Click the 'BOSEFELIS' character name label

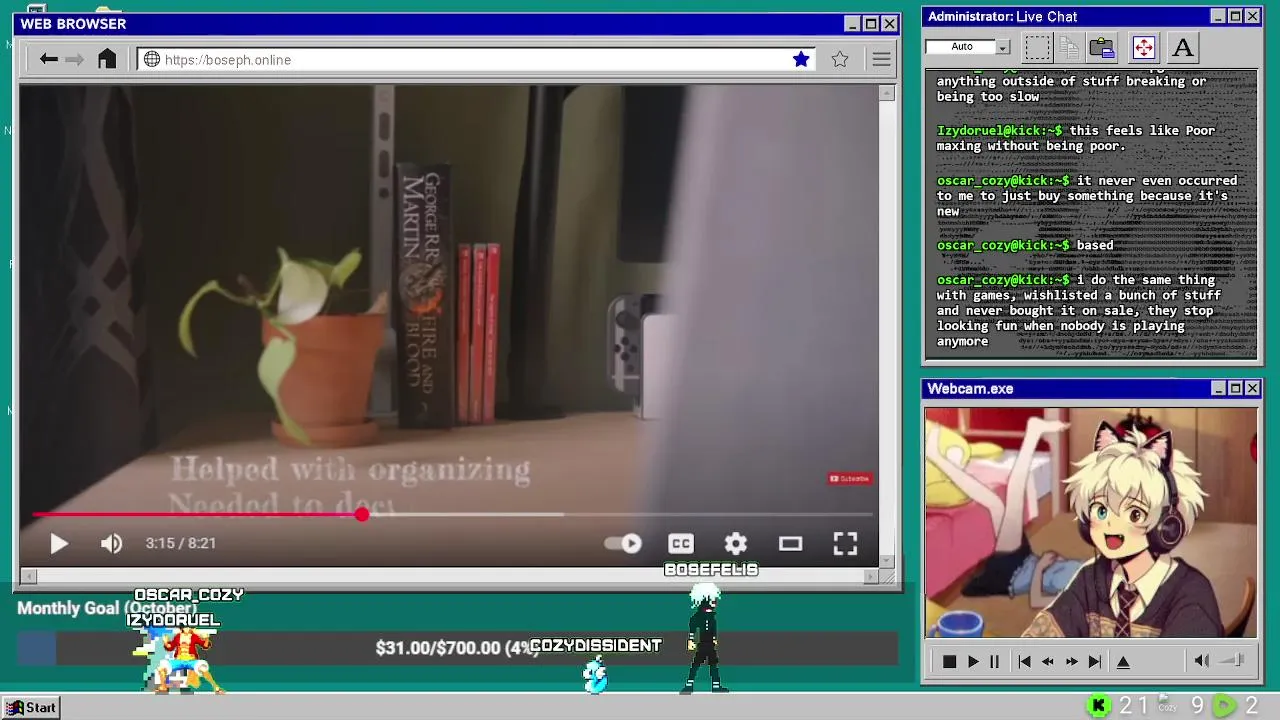point(711,570)
